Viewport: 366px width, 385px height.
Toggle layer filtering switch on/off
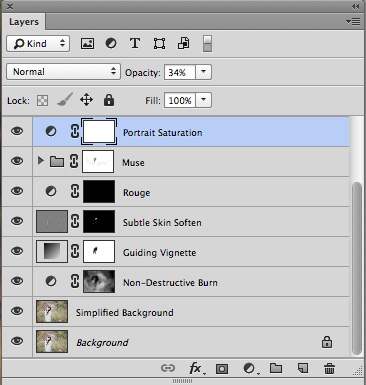tap(207, 44)
